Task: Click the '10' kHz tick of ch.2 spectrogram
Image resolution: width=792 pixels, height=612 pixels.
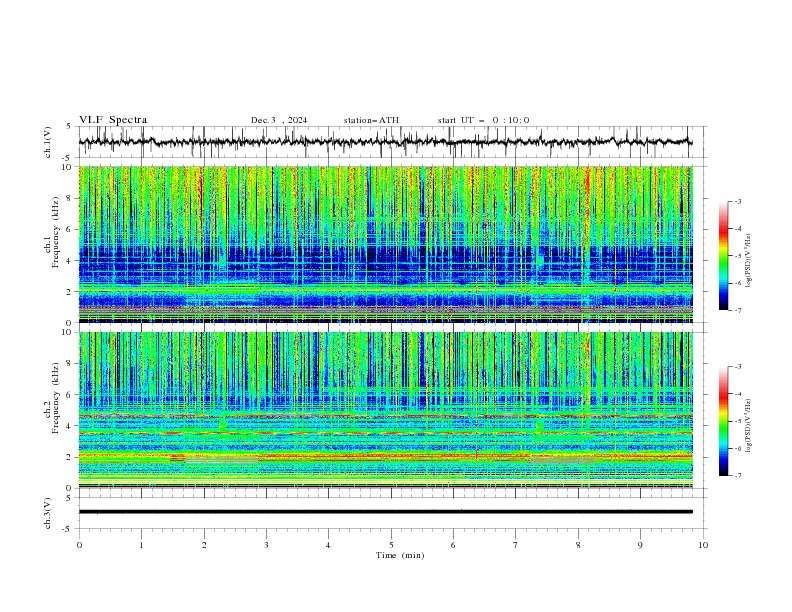Action: (x=67, y=332)
